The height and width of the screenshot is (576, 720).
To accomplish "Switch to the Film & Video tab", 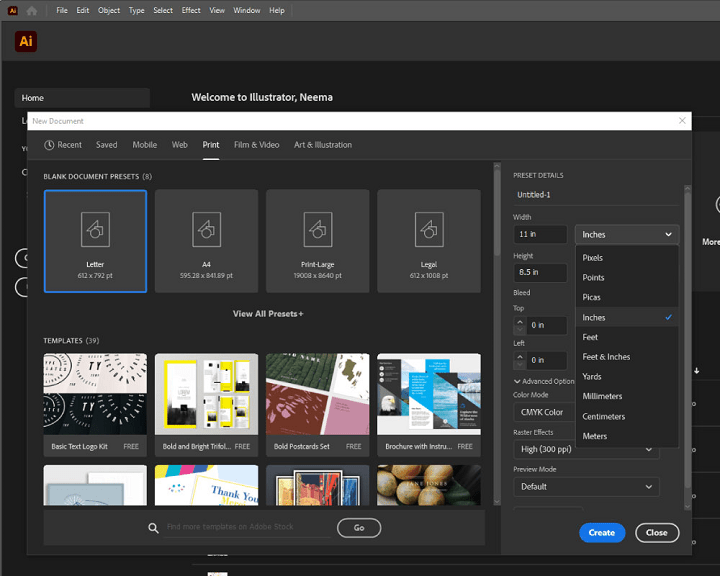I will click(257, 145).
